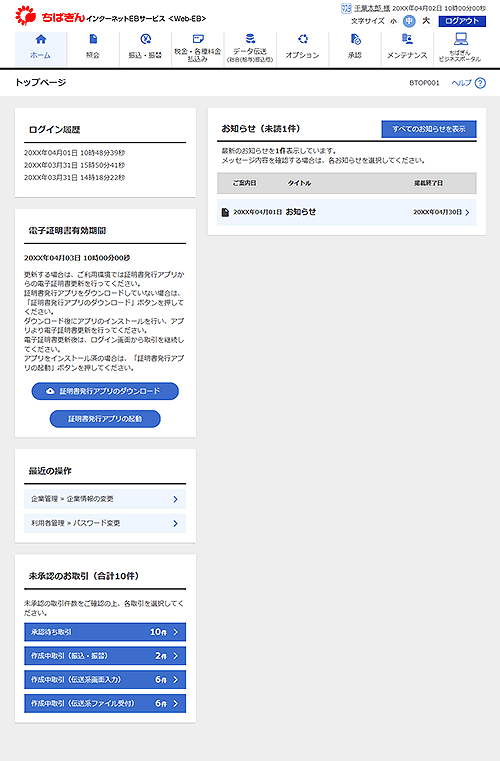Set font size to 小
The image size is (500, 761).
click(393, 21)
